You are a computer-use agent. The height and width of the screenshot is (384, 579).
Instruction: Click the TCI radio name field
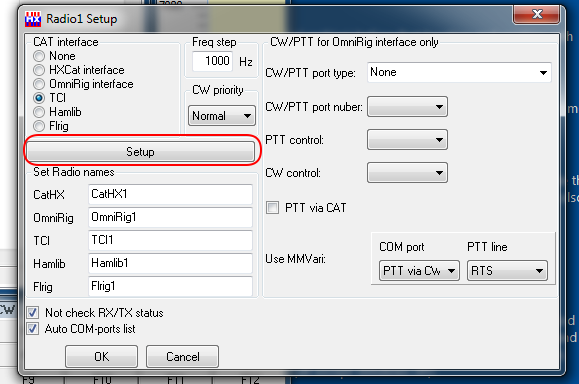click(x=171, y=240)
